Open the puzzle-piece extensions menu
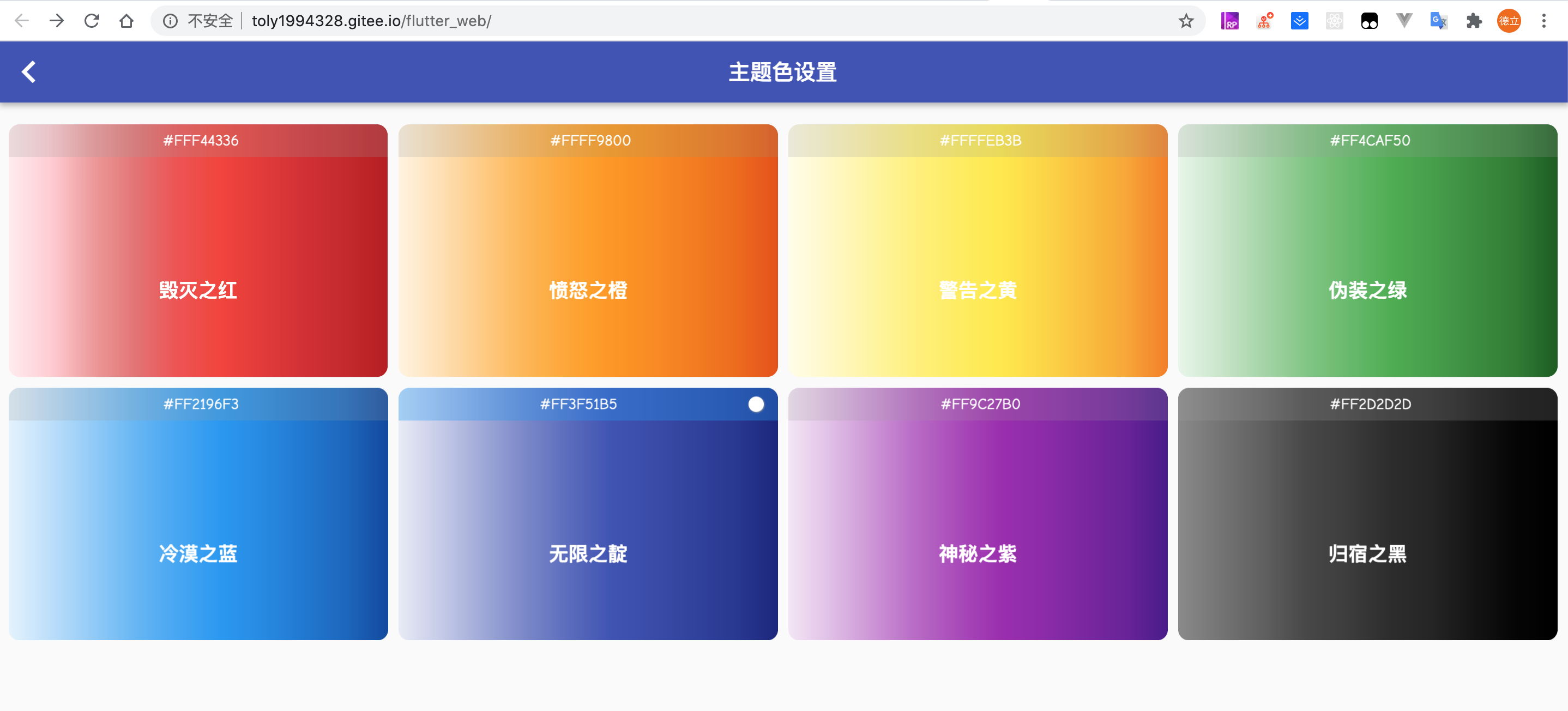The height and width of the screenshot is (711, 1568). point(1474,21)
